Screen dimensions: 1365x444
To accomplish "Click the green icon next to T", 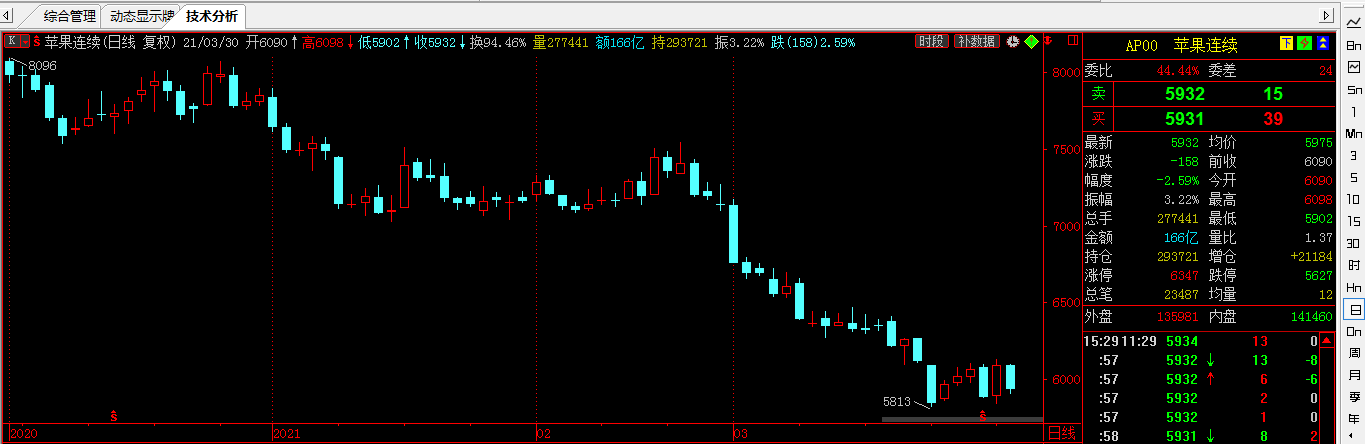I will click(x=1304, y=44).
